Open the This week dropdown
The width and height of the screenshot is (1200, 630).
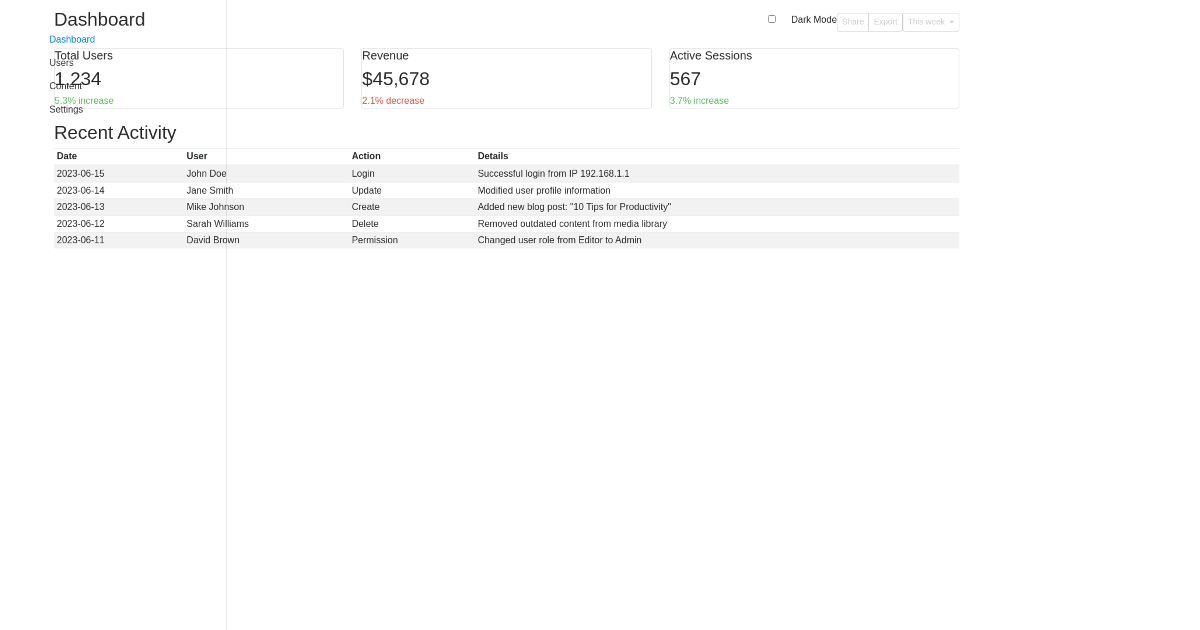(x=925, y=21)
